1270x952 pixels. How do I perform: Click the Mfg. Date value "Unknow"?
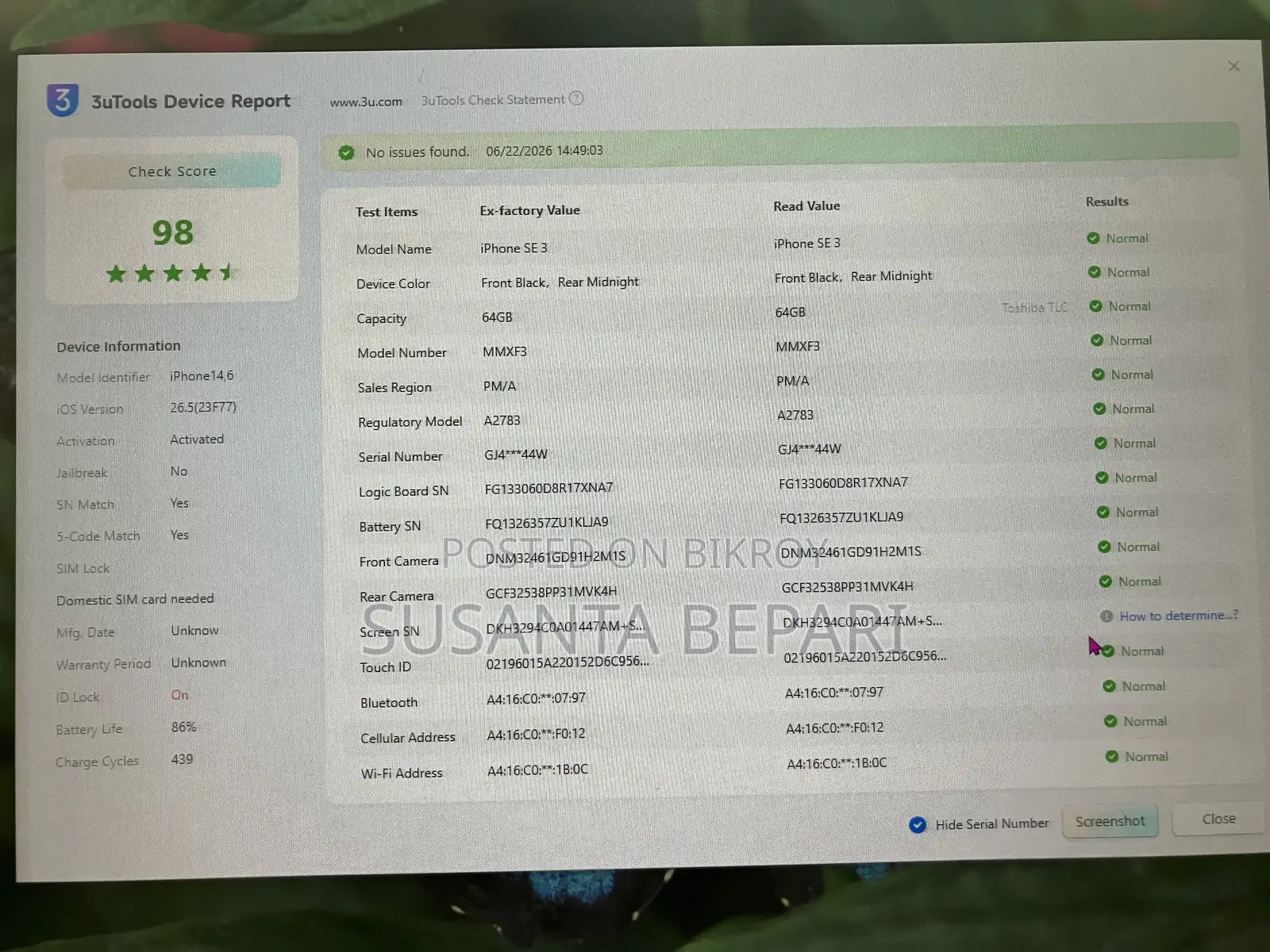pyautogui.click(x=194, y=631)
